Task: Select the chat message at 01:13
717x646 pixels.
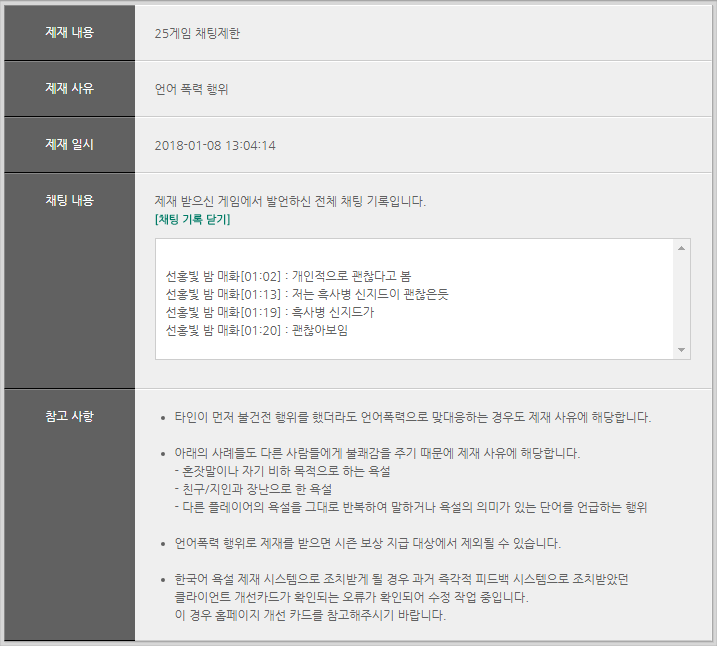Action: (x=307, y=293)
